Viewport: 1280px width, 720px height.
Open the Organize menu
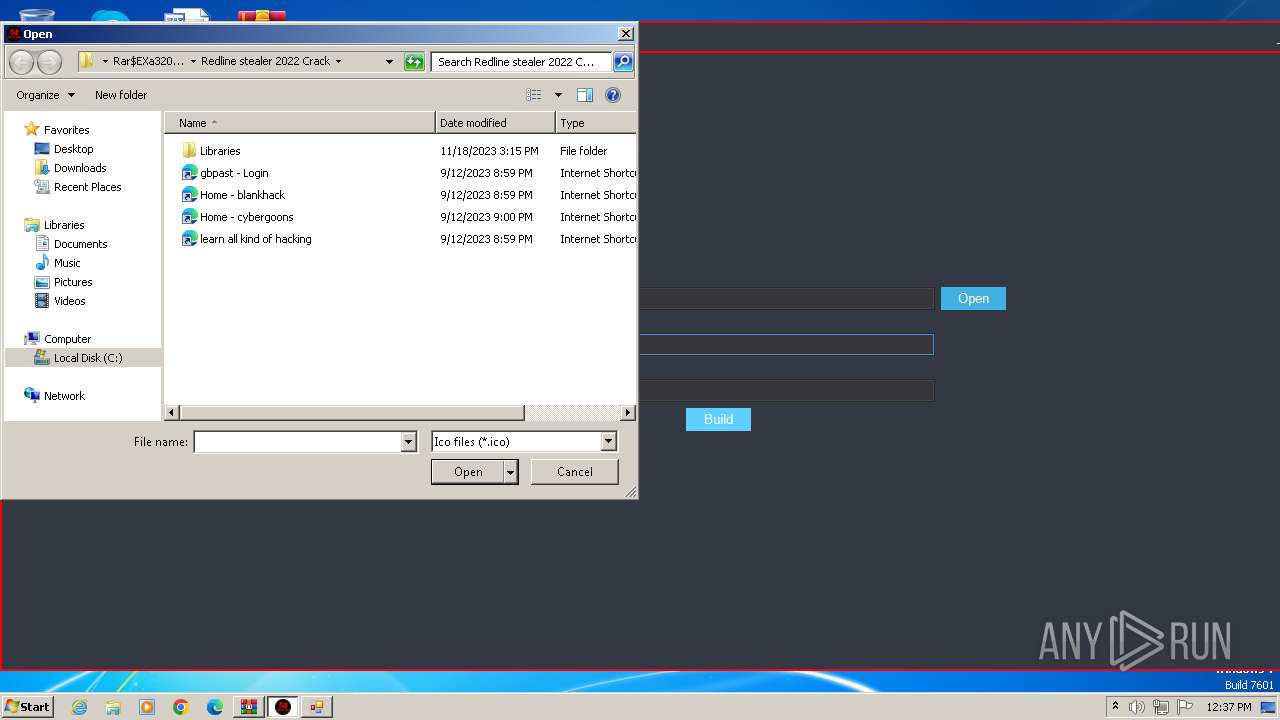coord(45,95)
